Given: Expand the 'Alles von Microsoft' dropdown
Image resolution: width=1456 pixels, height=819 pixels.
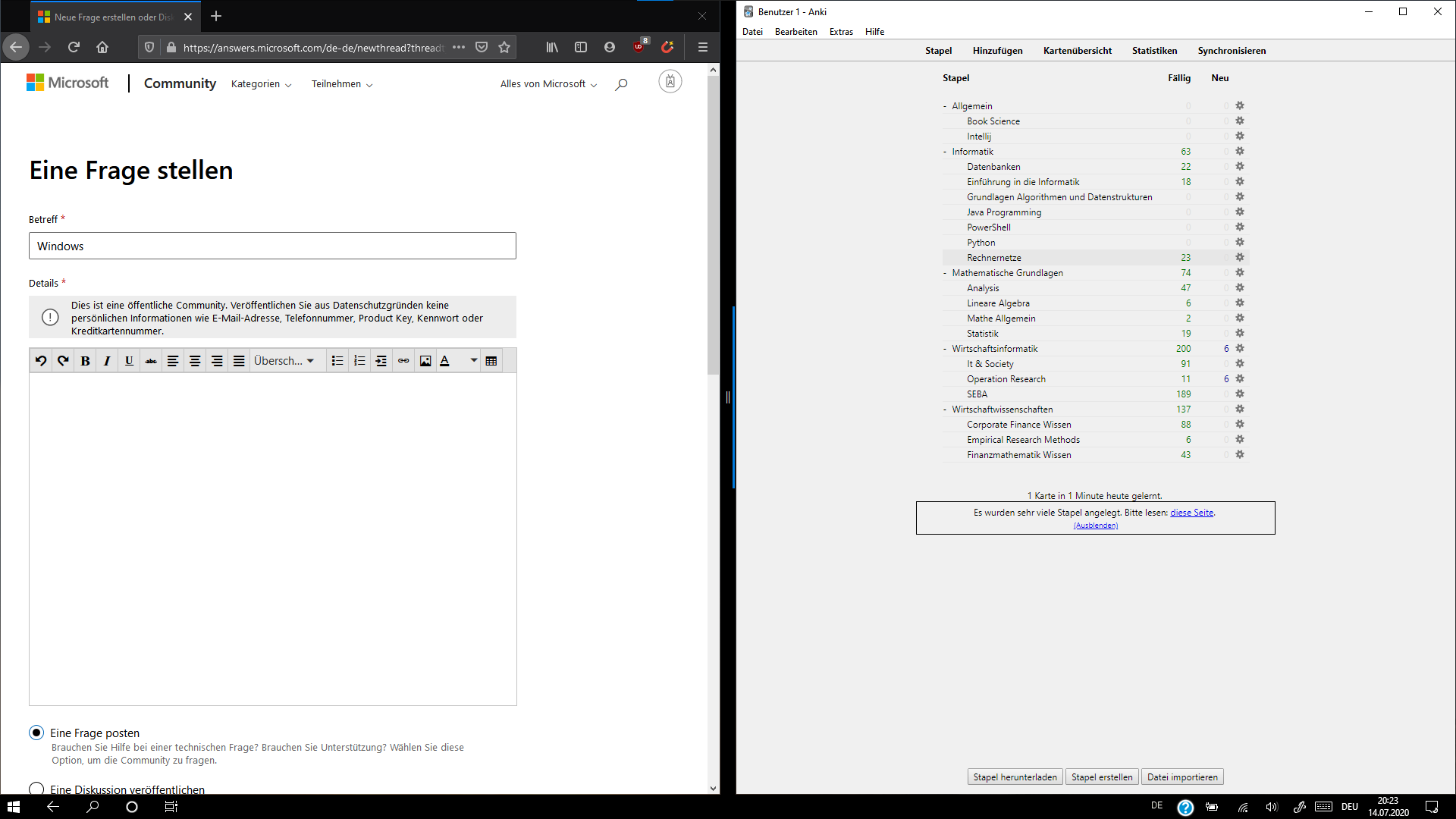Looking at the screenshot, I should point(548,84).
